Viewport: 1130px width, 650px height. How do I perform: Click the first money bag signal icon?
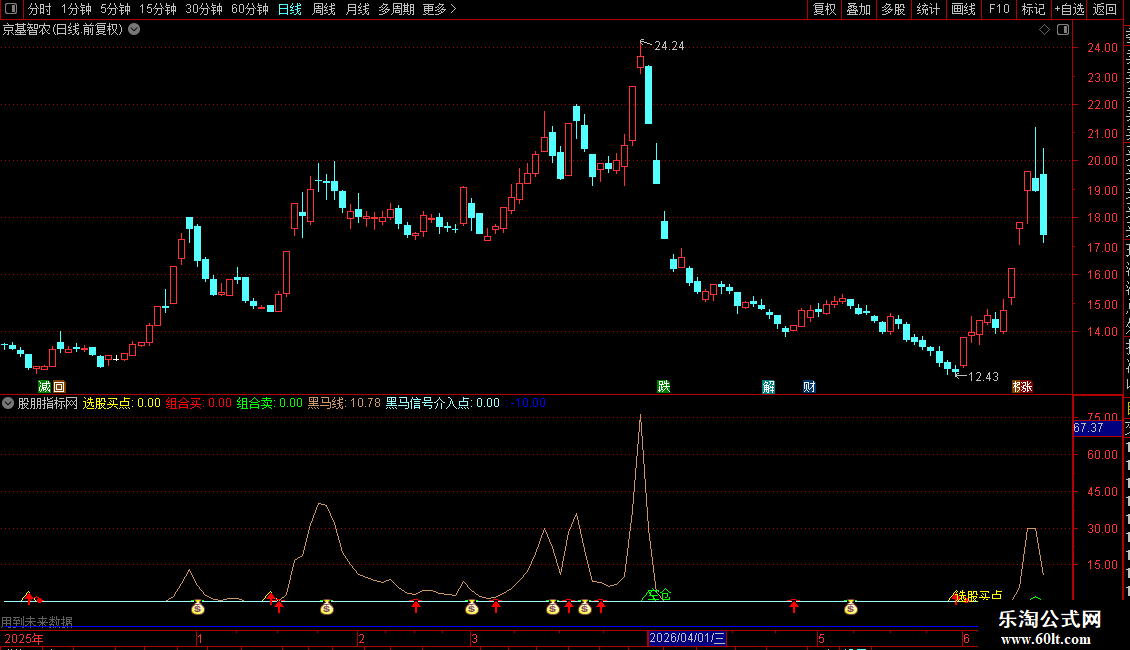pos(198,608)
